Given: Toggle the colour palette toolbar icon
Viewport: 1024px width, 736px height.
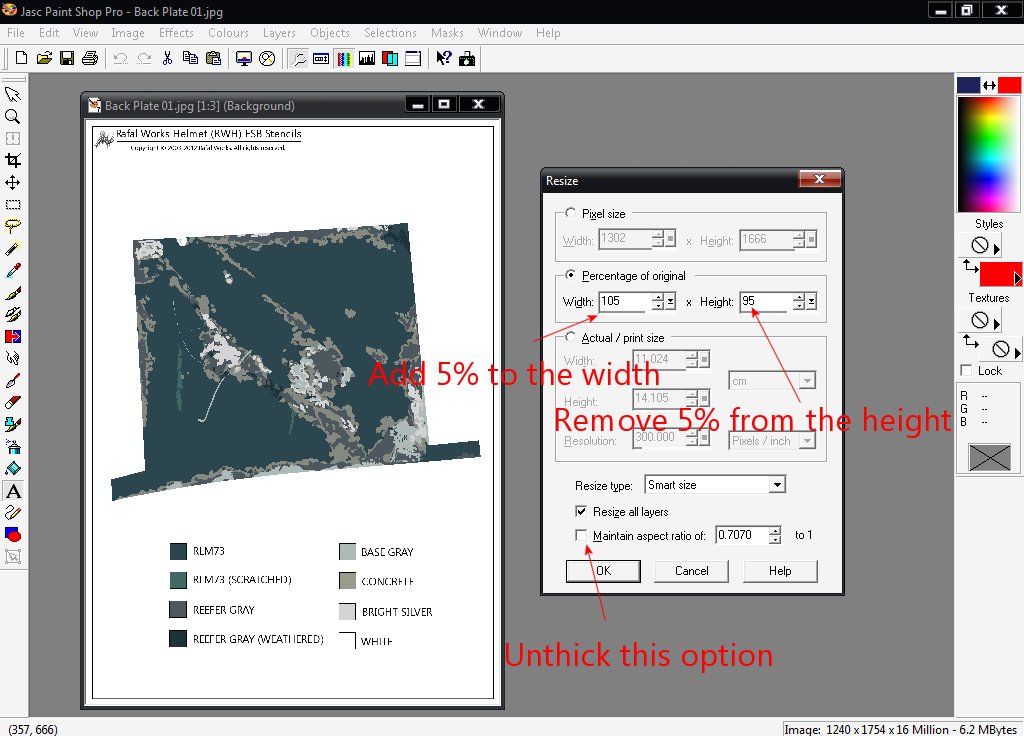Looking at the screenshot, I should pyautogui.click(x=344, y=58).
